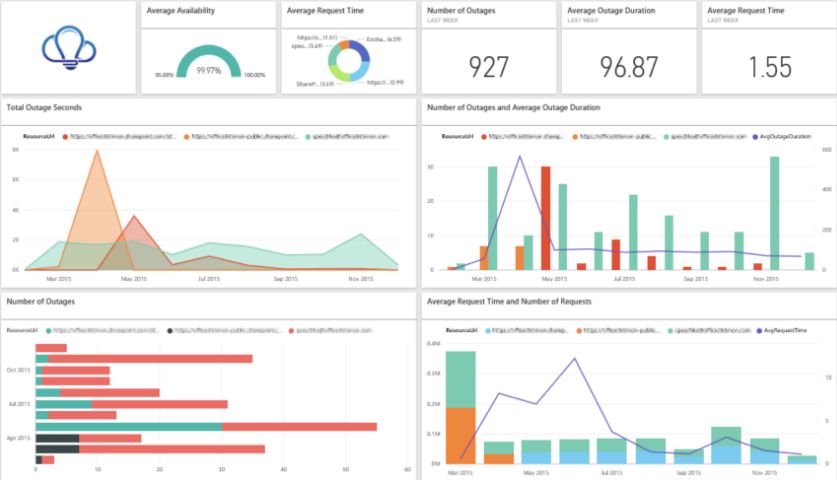
Task: Click the Oct 2015 axis label
Action: coord(19,370)
